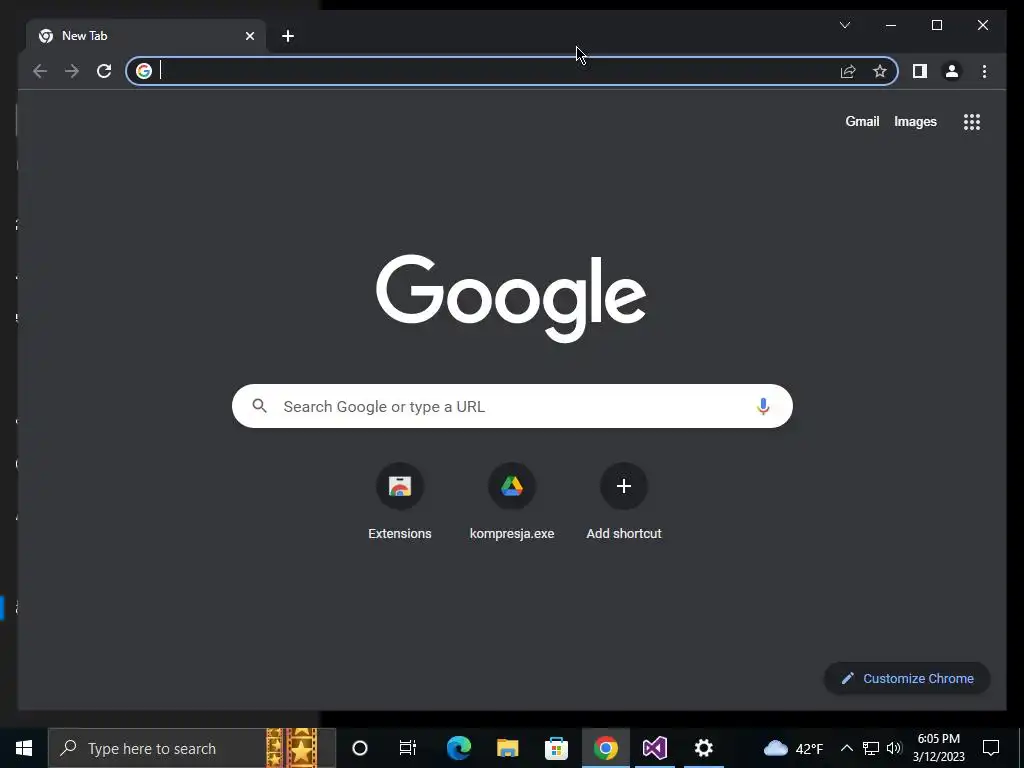Click the Google icon in the address bar
Screen dimensions: 1024x768
(x=144, y=71)
